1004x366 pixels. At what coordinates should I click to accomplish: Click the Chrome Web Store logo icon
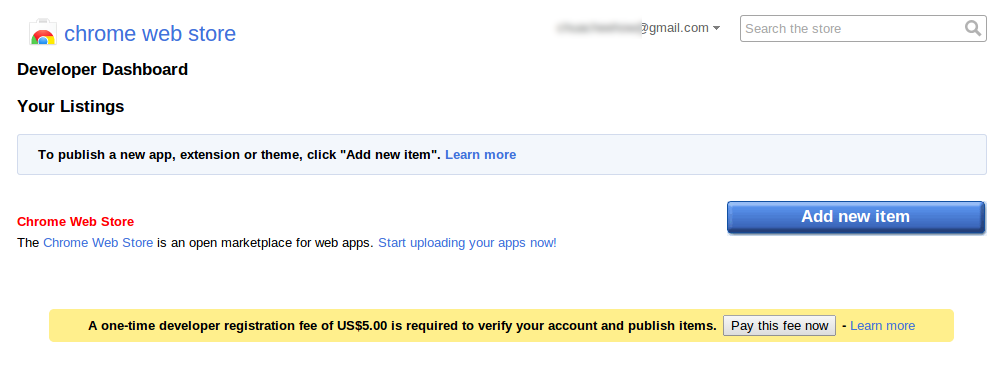[x=43, y=33]
